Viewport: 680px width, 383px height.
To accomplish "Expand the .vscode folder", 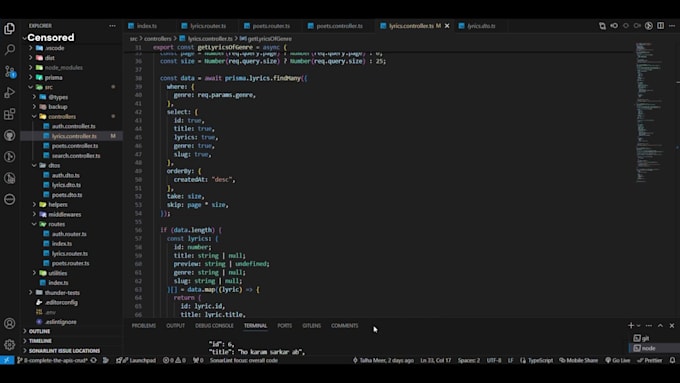I will [x=55, y=48].
